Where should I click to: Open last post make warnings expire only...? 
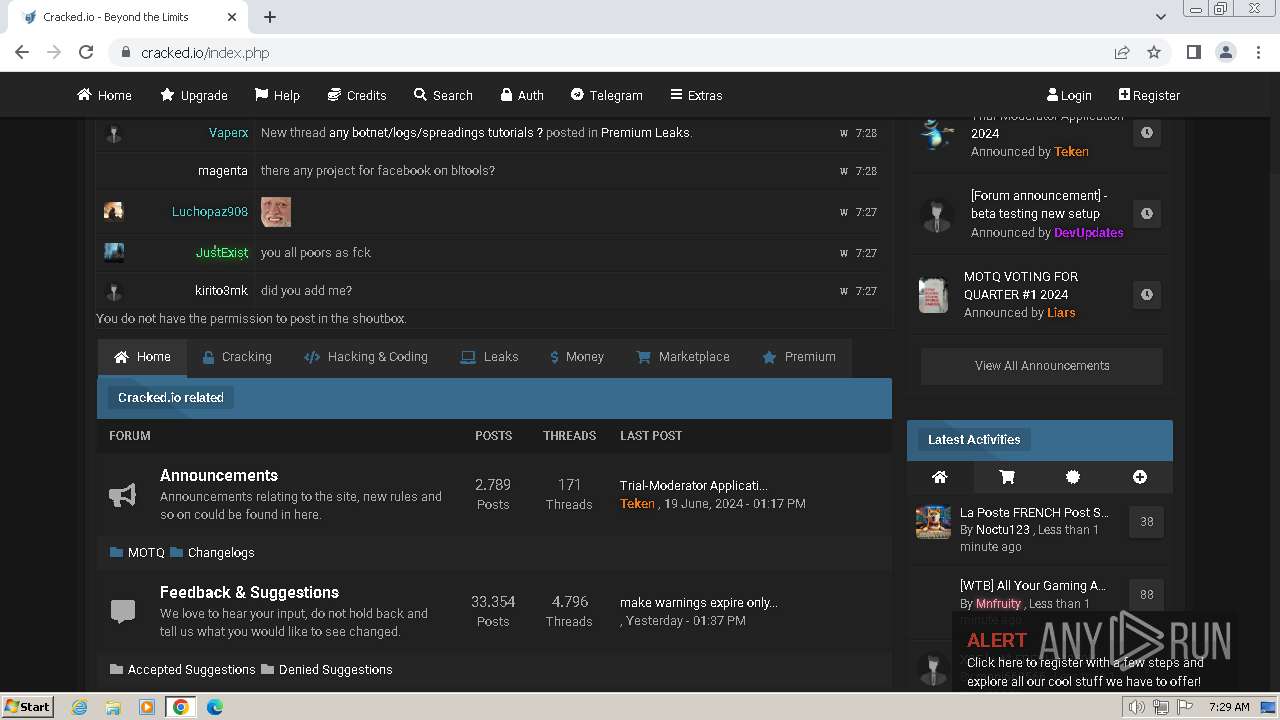[699, 602]
